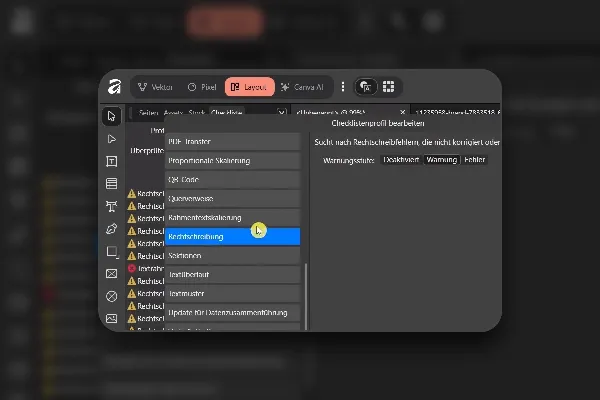Set Warnungsstufe to Warnung

point(442,160)
